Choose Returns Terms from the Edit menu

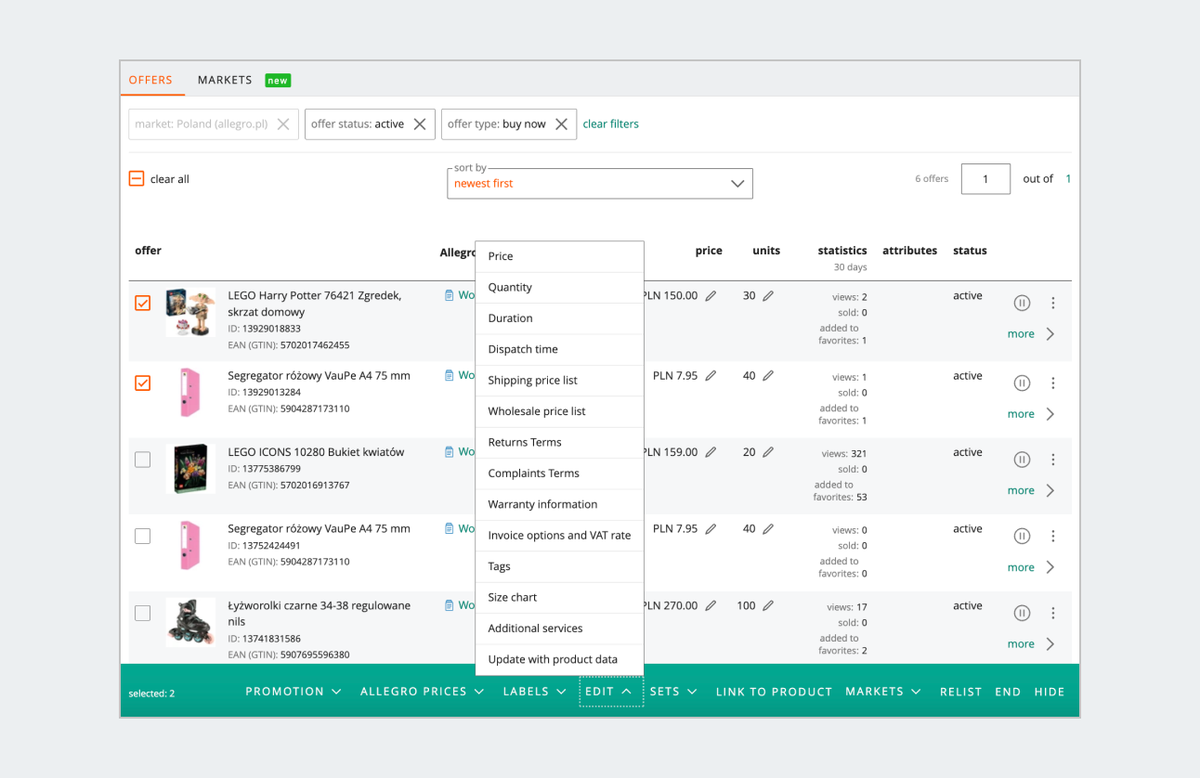pyautogui.click(x=559, y=443)
